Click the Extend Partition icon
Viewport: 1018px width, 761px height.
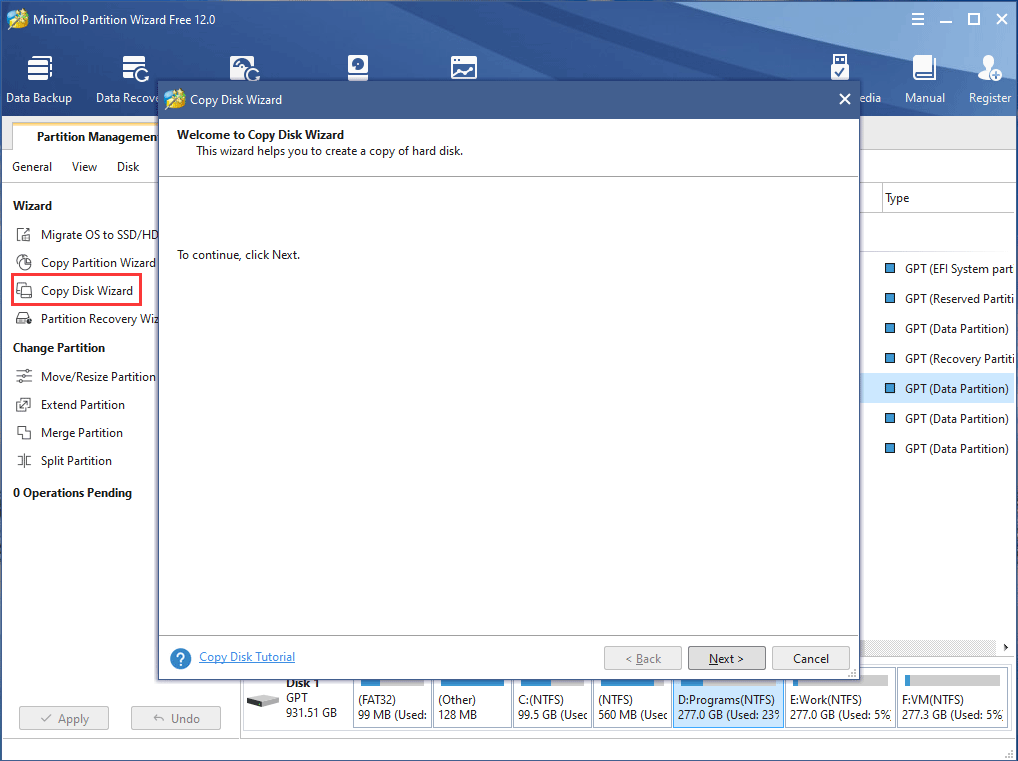[x=24, y=405]
